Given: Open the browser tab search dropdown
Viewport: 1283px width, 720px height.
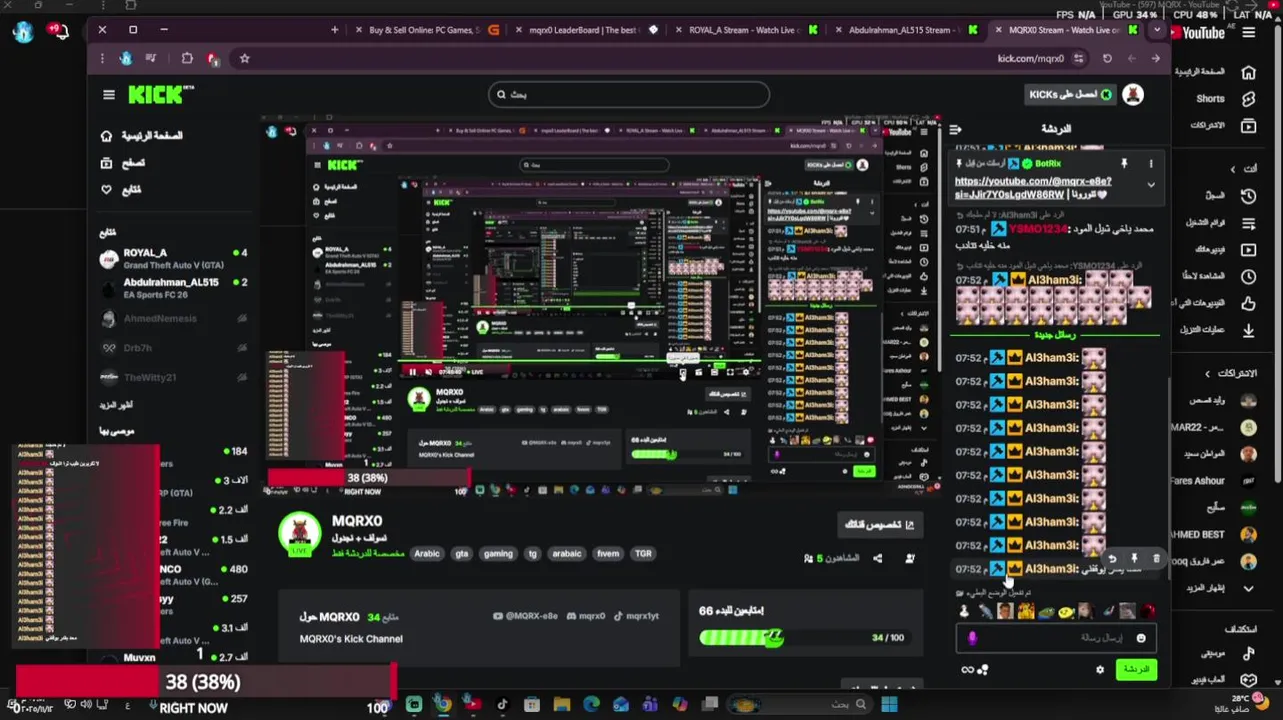Looking at the screenshot, I should click(x=1156, y=30).
